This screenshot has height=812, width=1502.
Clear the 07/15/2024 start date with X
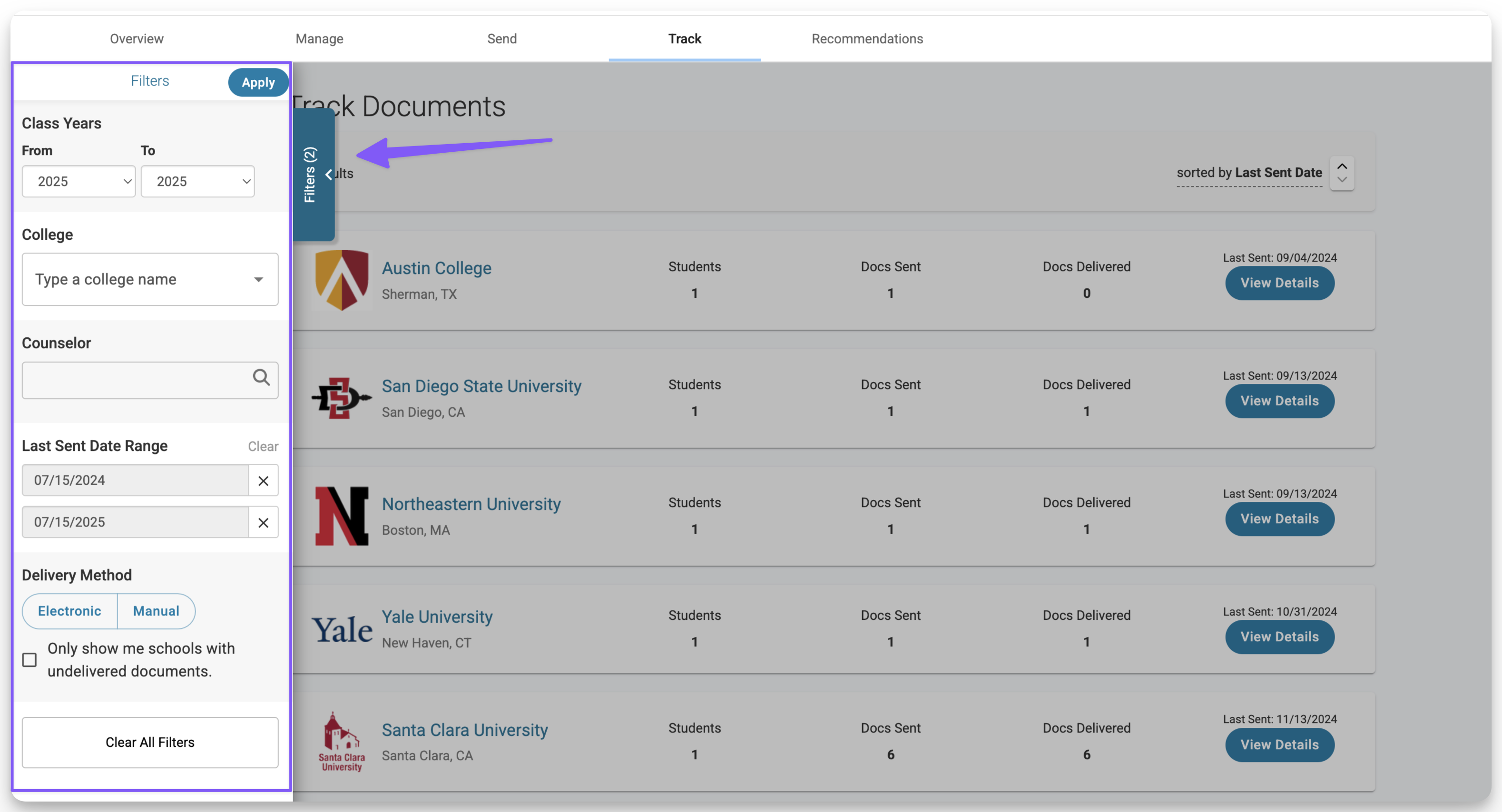264,480
